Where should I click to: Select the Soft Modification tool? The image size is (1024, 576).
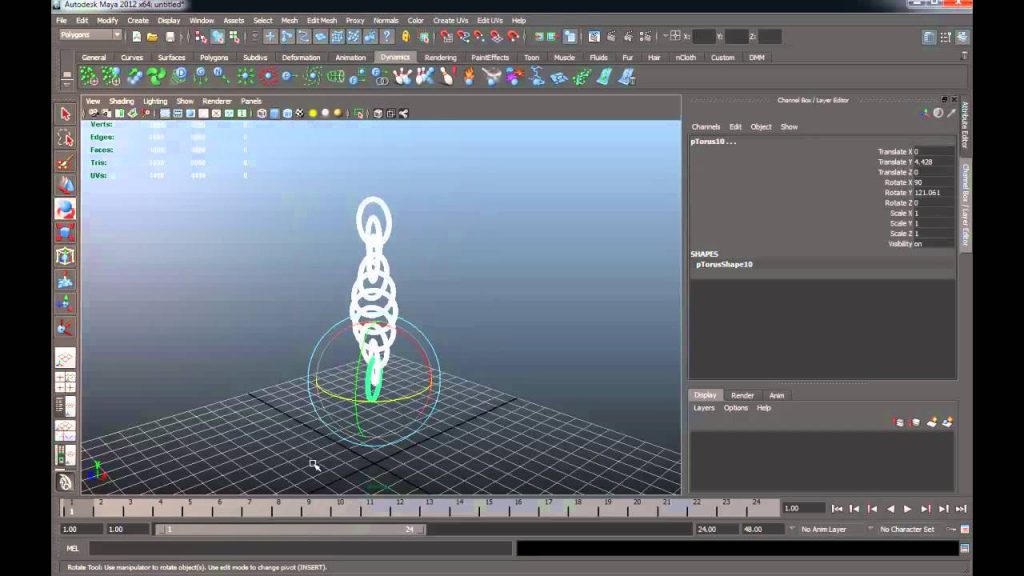65,281
